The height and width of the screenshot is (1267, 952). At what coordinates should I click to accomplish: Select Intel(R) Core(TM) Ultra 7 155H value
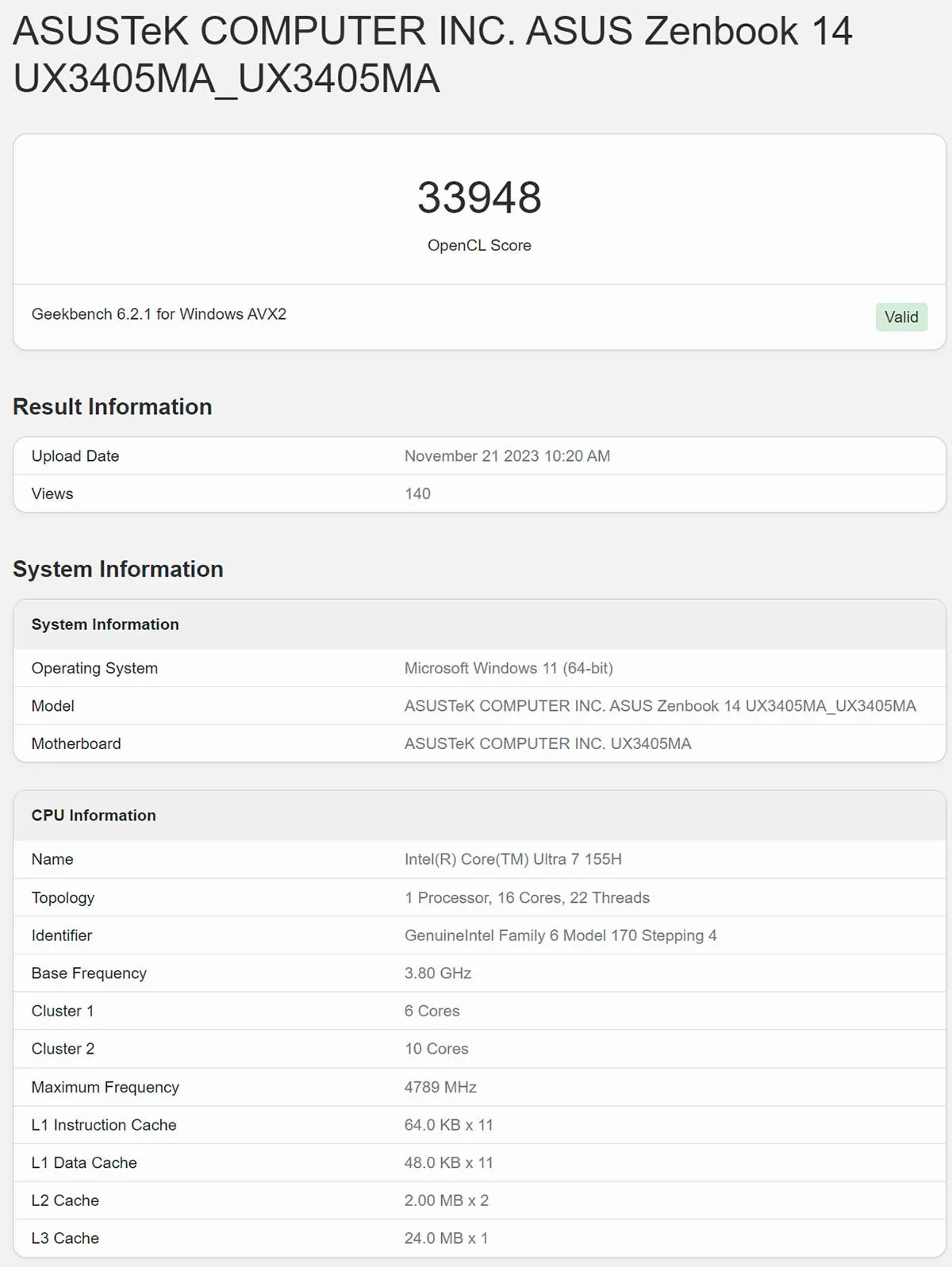(x=513, y=859)
